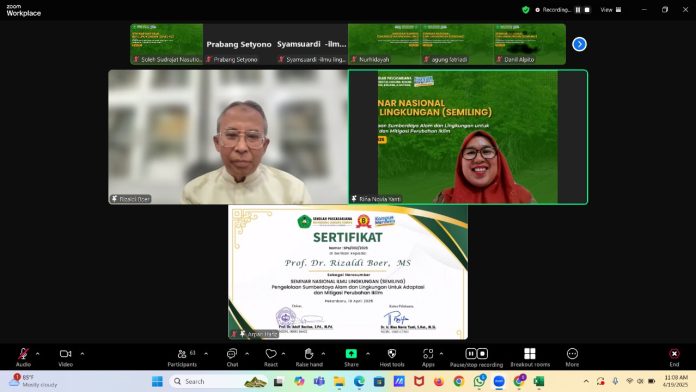The width and height of the screenshot is (696, 392).
Task: Click the Raise hand button
Action: [x=309, y=357]
